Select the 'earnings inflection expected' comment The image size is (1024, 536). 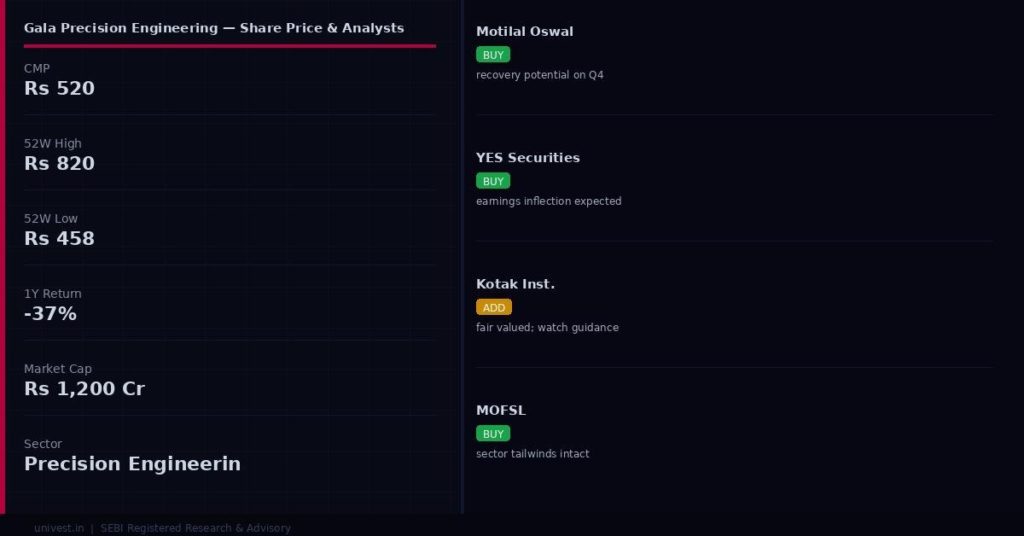point(549,201)
